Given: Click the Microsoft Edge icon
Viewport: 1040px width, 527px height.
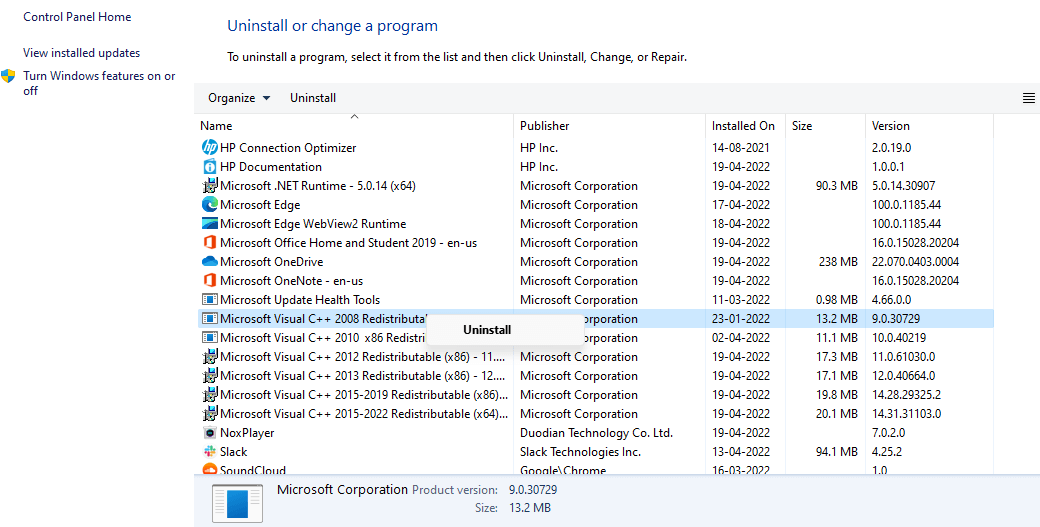Looking at the screenshot, I should [x=210, y=205].
